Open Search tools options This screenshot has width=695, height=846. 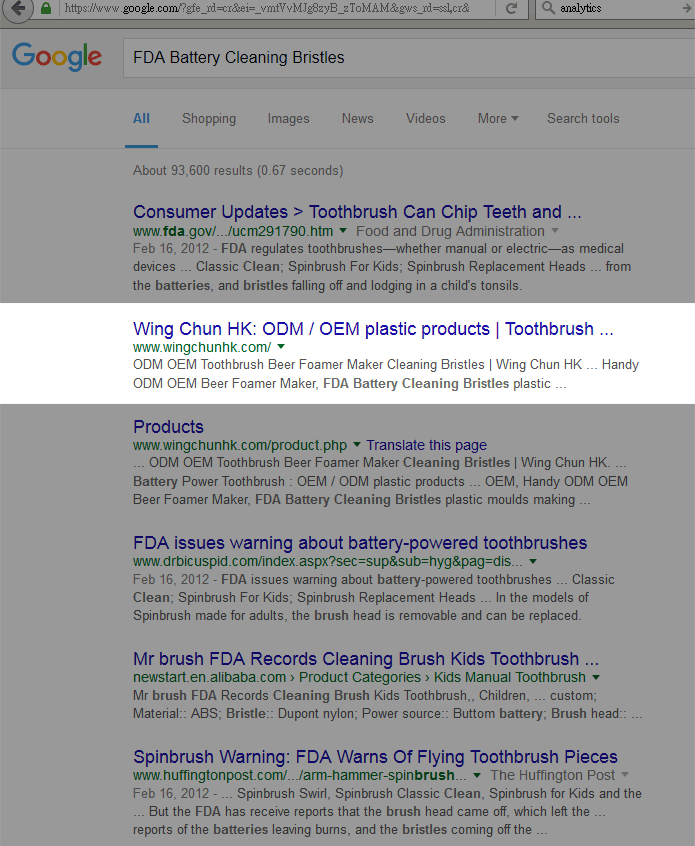point(583,119)
